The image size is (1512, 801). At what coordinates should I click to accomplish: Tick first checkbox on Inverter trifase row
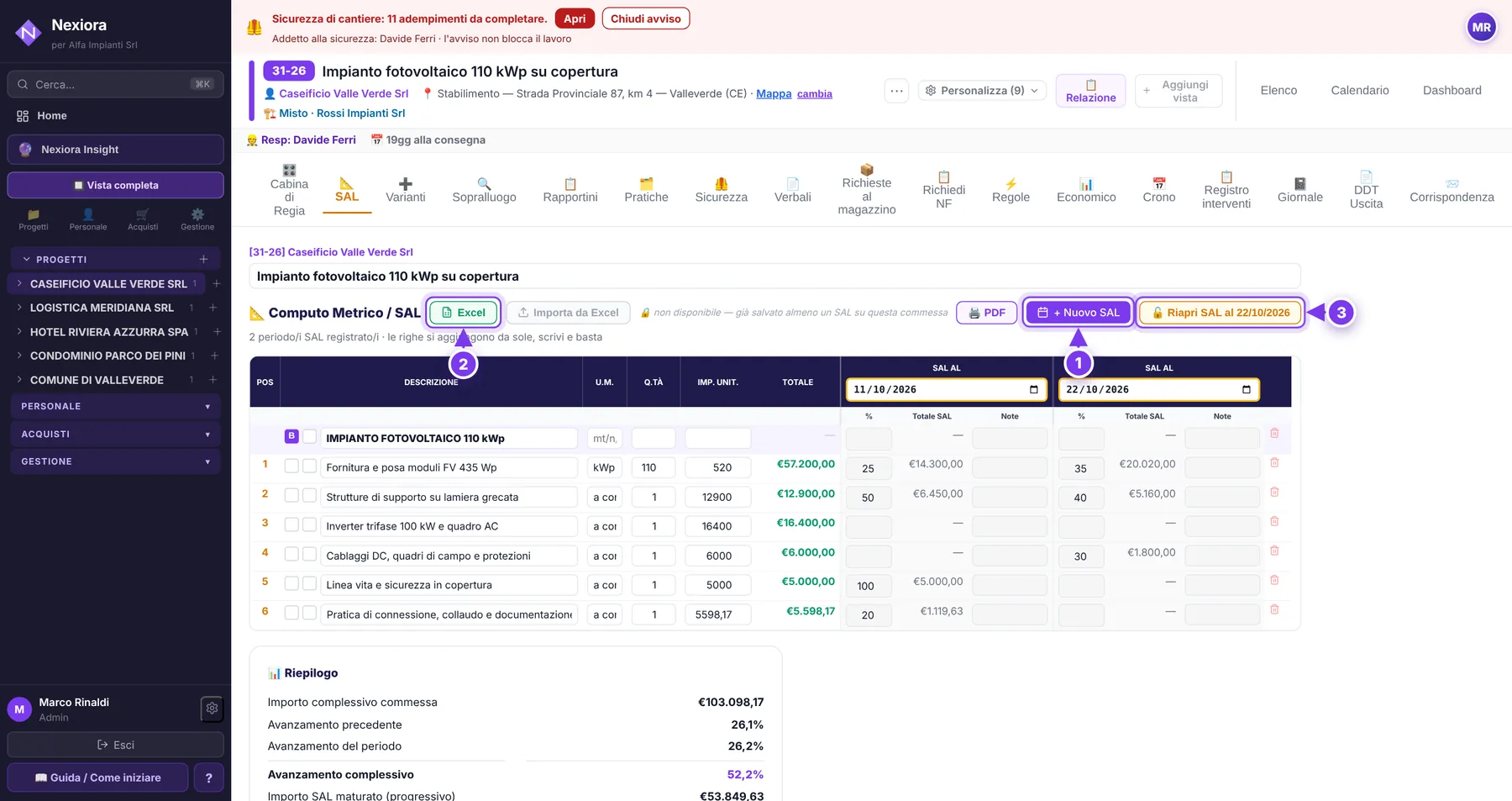291,524
